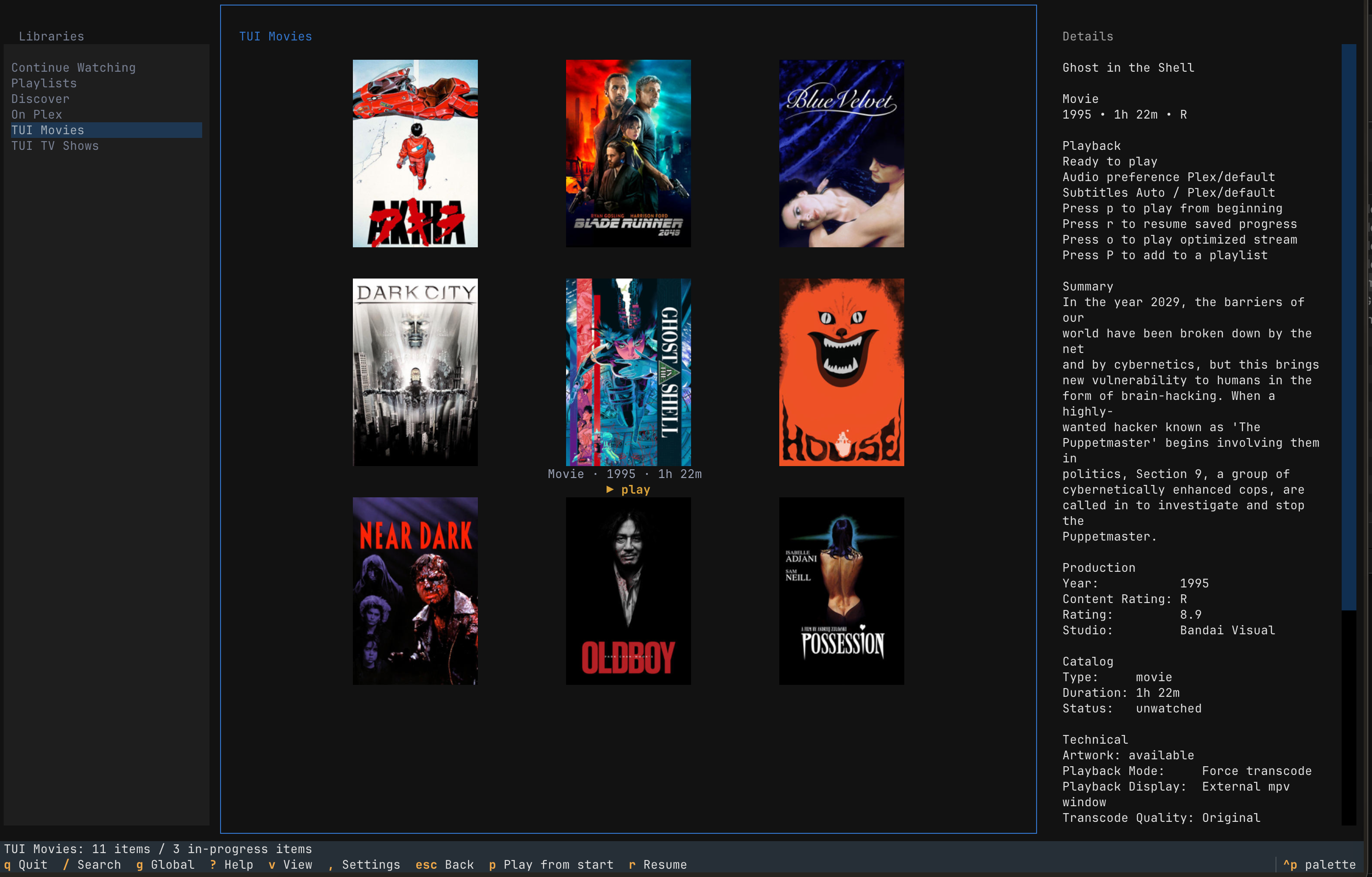Select the Ghost in the Shell poster
Screen dimensions: 1372x877
click(628, 372)
